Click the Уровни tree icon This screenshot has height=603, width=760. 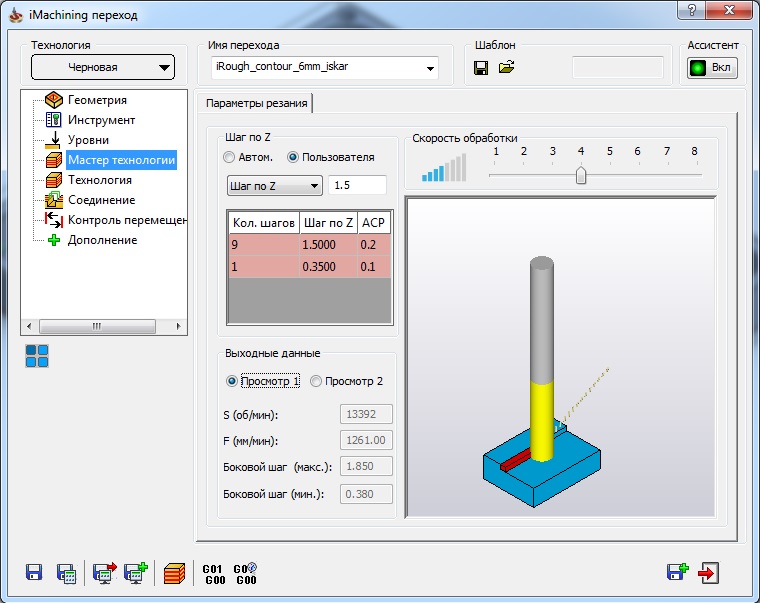coord(53,140)
